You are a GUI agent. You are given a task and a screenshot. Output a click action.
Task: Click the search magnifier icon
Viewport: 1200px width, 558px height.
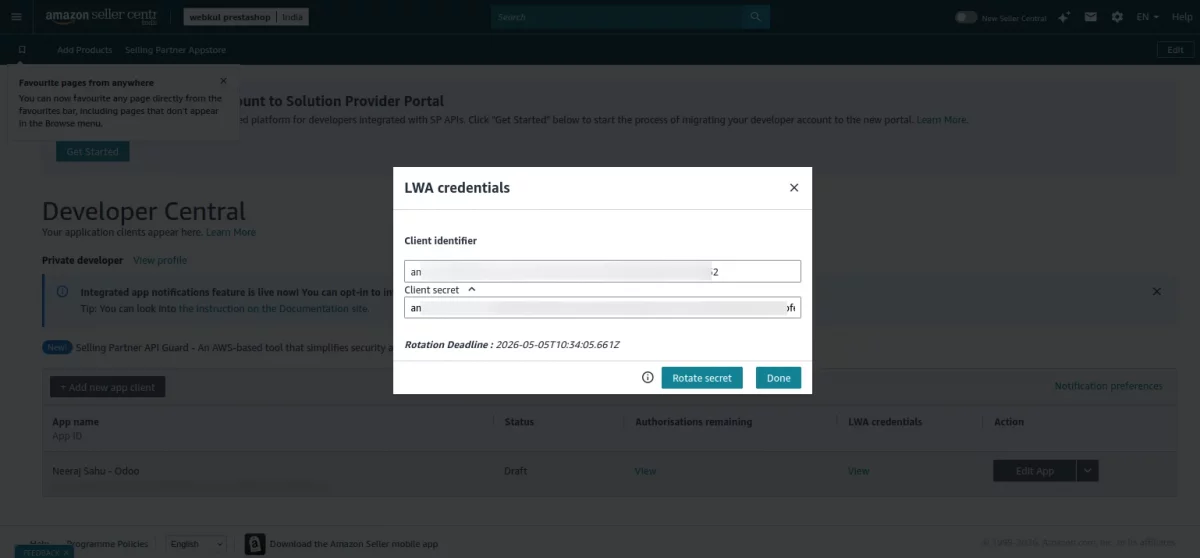pyautogui.click(x=756, y=17)
